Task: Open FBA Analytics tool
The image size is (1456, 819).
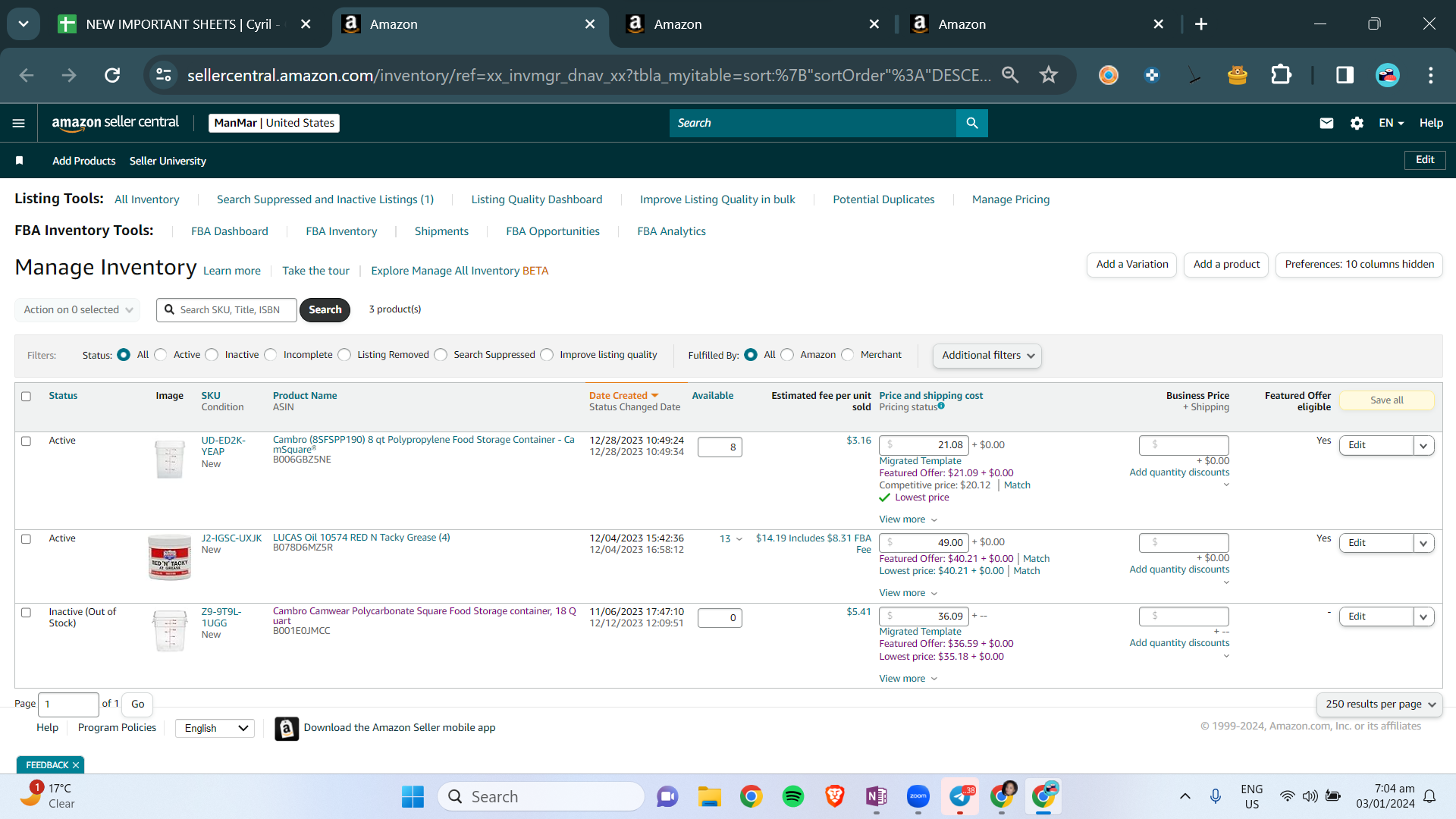Action: [671, 231]
